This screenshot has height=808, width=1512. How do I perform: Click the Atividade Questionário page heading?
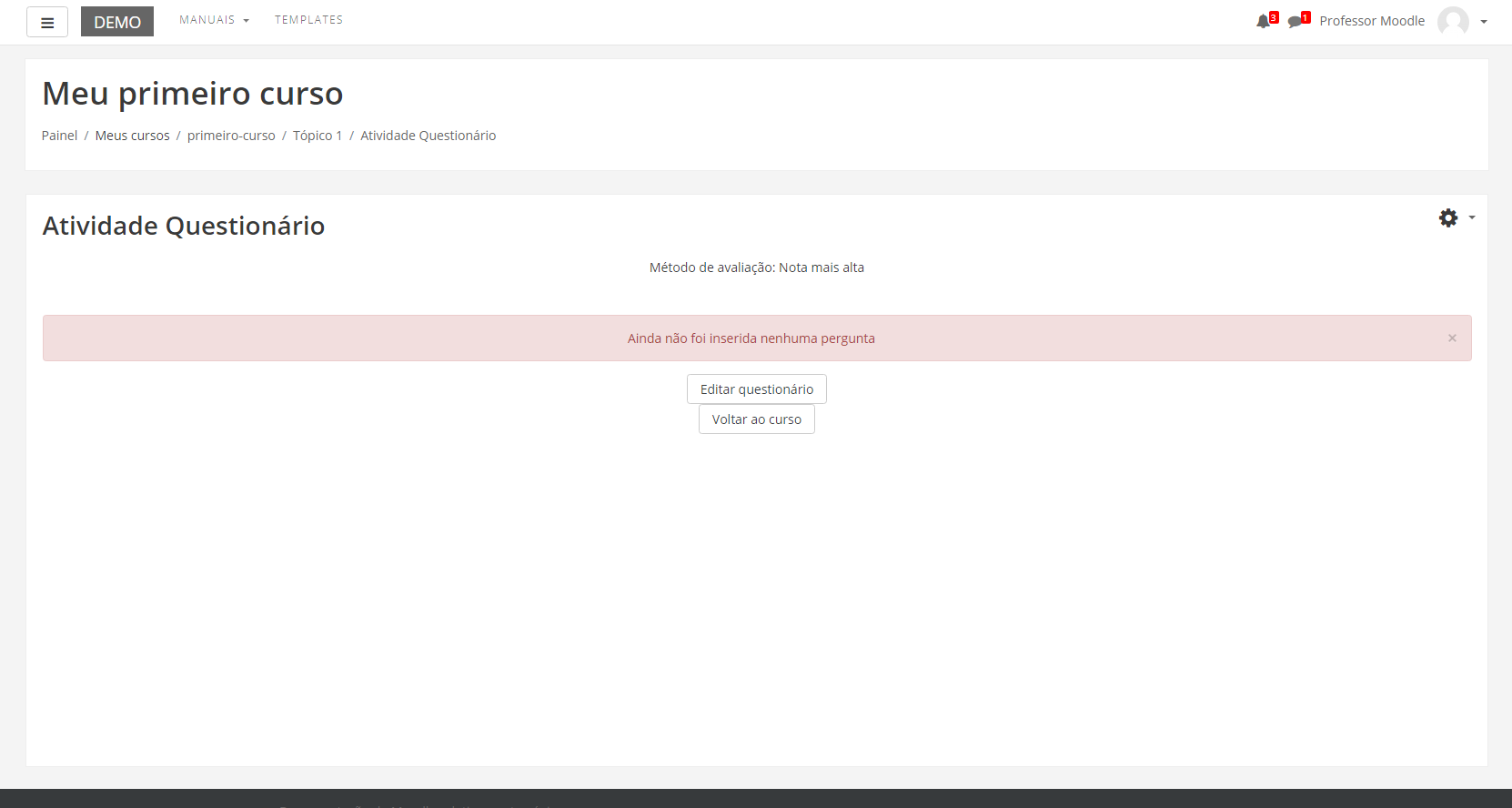184,226
